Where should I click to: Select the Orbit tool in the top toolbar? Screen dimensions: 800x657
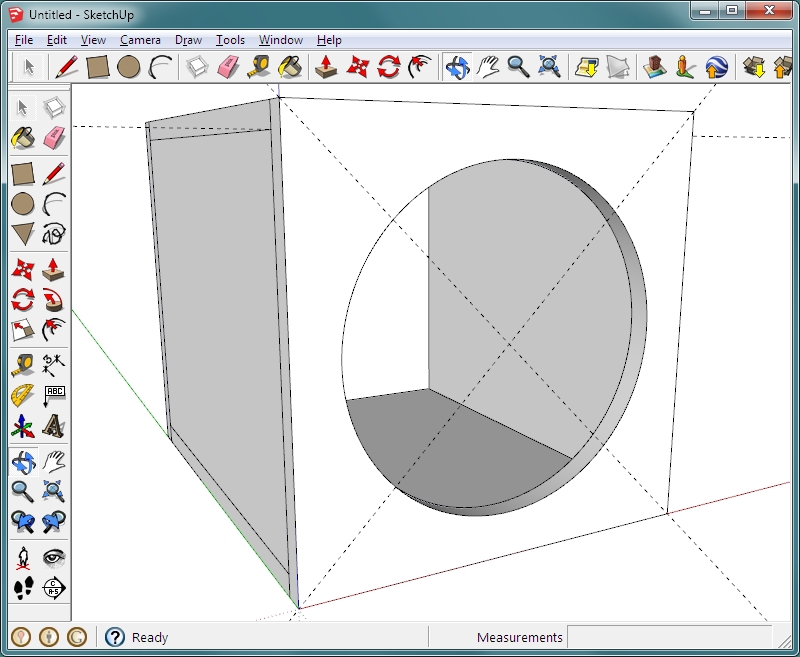tap(457, 67)
